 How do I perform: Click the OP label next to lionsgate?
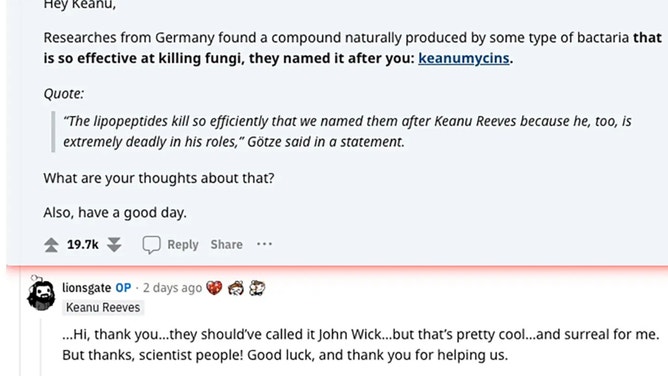coord(123,288)
